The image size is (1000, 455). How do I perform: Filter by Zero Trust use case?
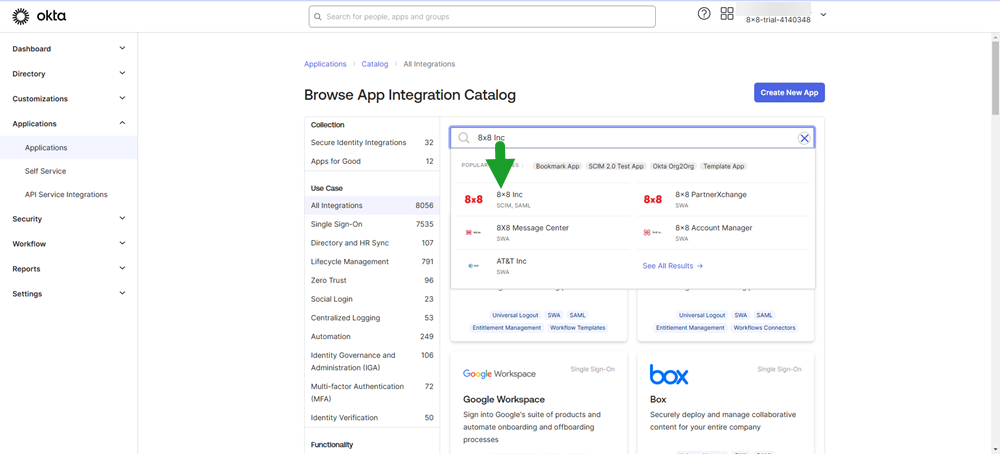(x=372, y=280)
